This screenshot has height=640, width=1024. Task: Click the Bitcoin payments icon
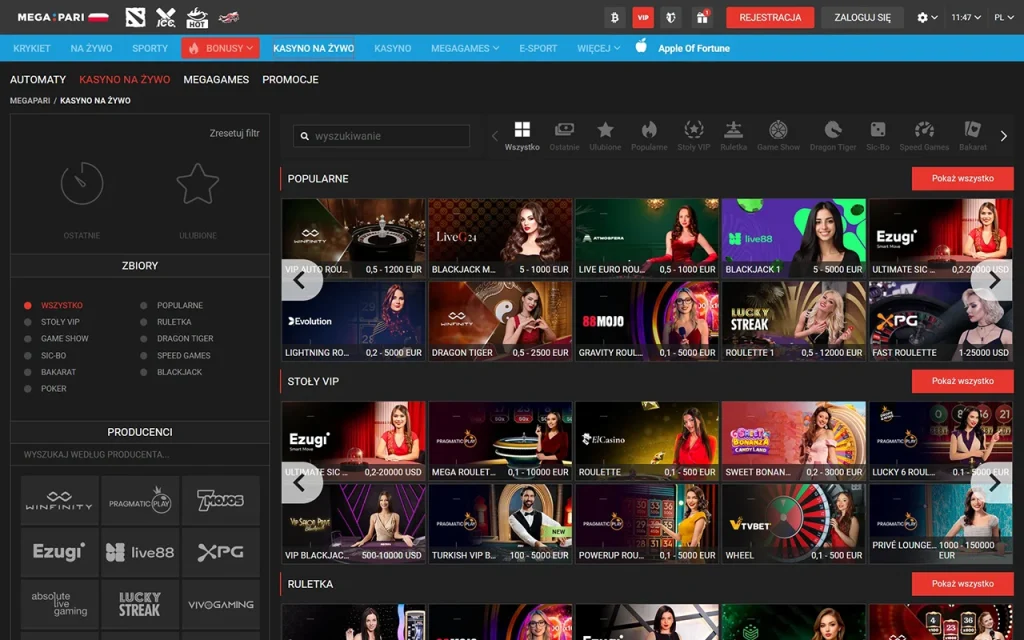coord(615,18)
